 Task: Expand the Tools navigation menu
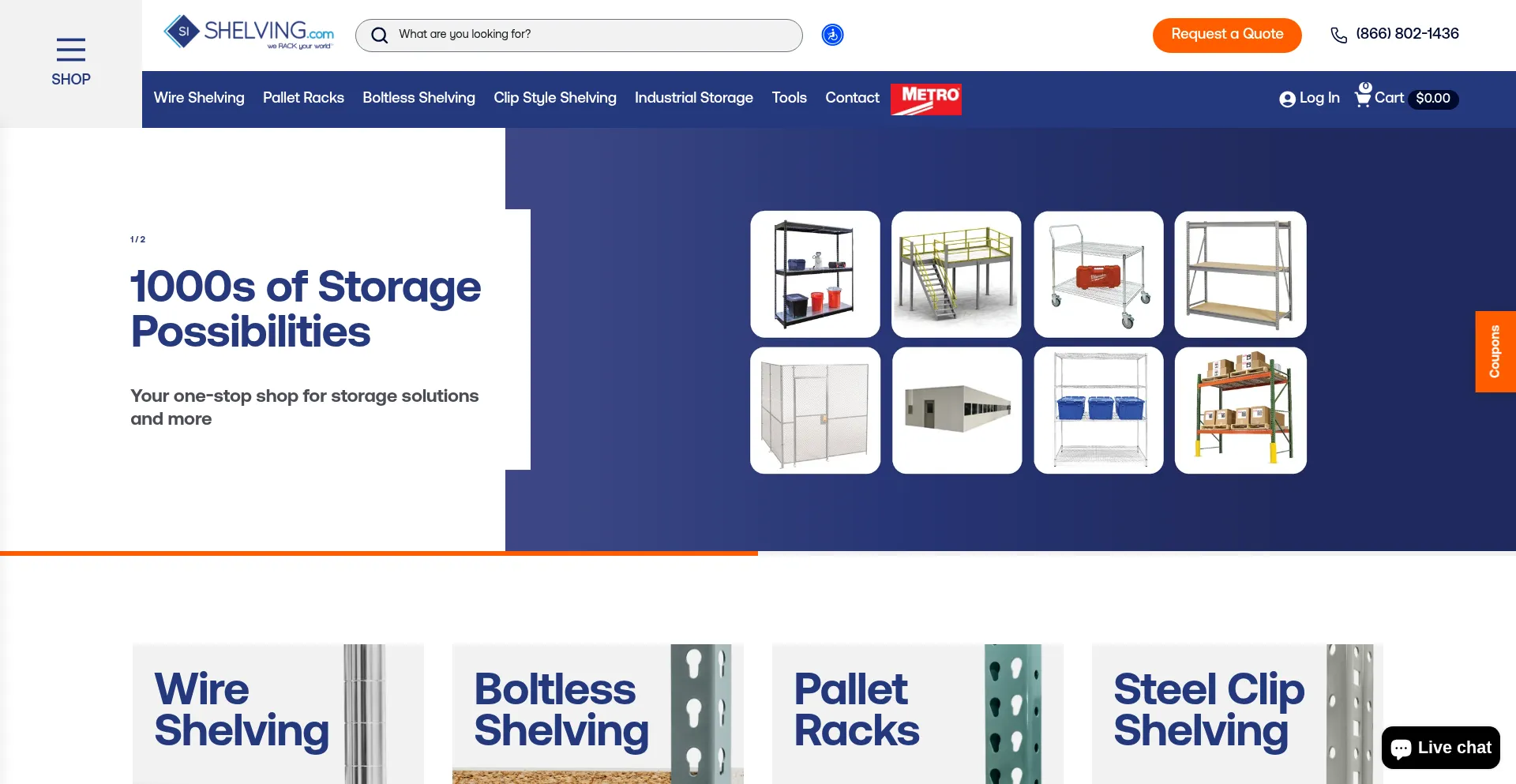(x=789, y=98)
